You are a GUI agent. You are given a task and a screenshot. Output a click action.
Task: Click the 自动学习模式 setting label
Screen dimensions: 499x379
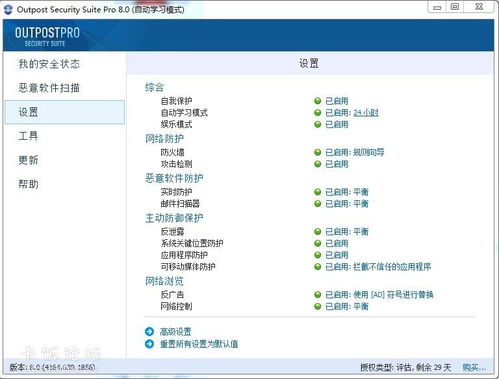(x=184, y=113)
